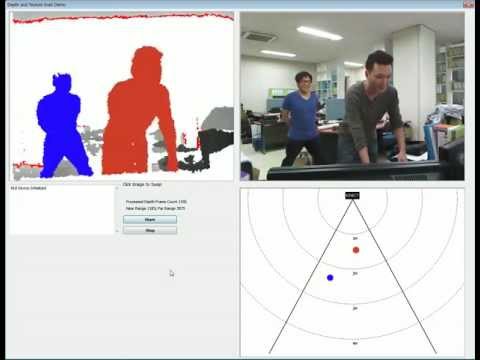
Task: Close the demo window
Action: tap(469, 4)
